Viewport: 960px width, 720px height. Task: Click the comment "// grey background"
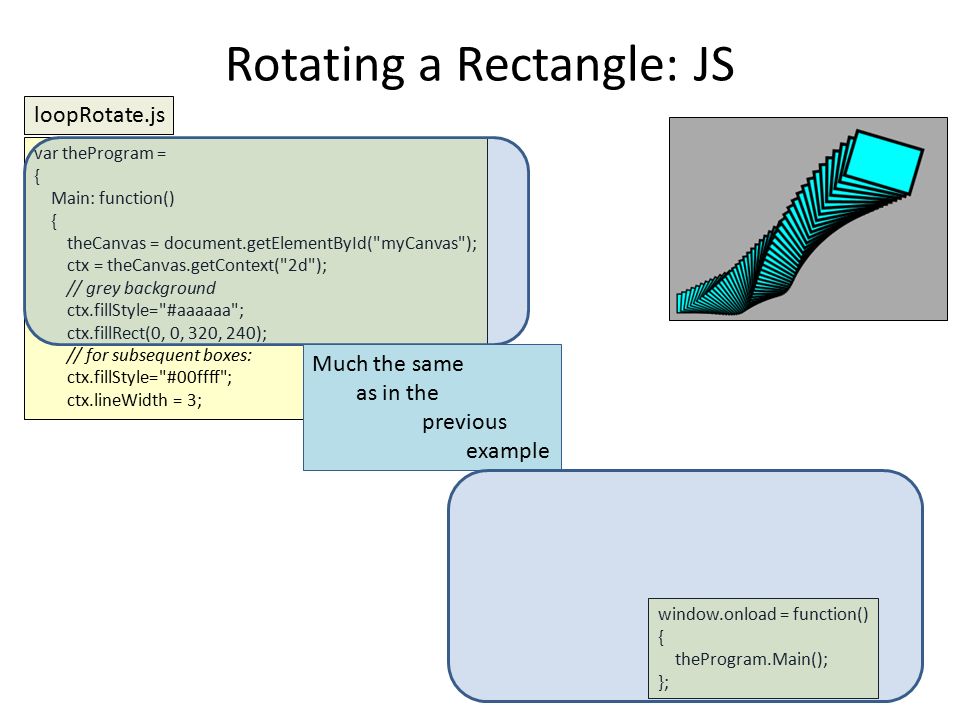[x=141, y=288]
